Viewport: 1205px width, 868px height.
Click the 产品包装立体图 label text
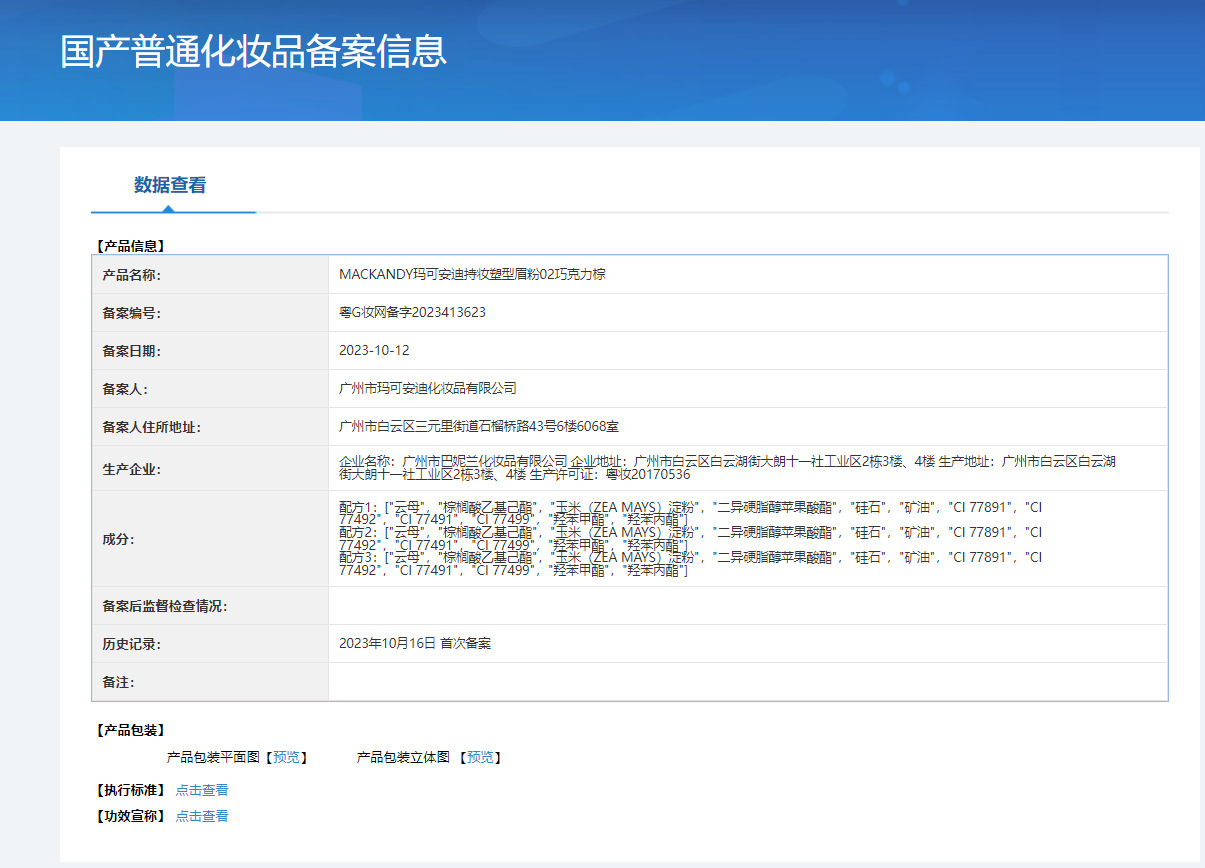[403, 758]
